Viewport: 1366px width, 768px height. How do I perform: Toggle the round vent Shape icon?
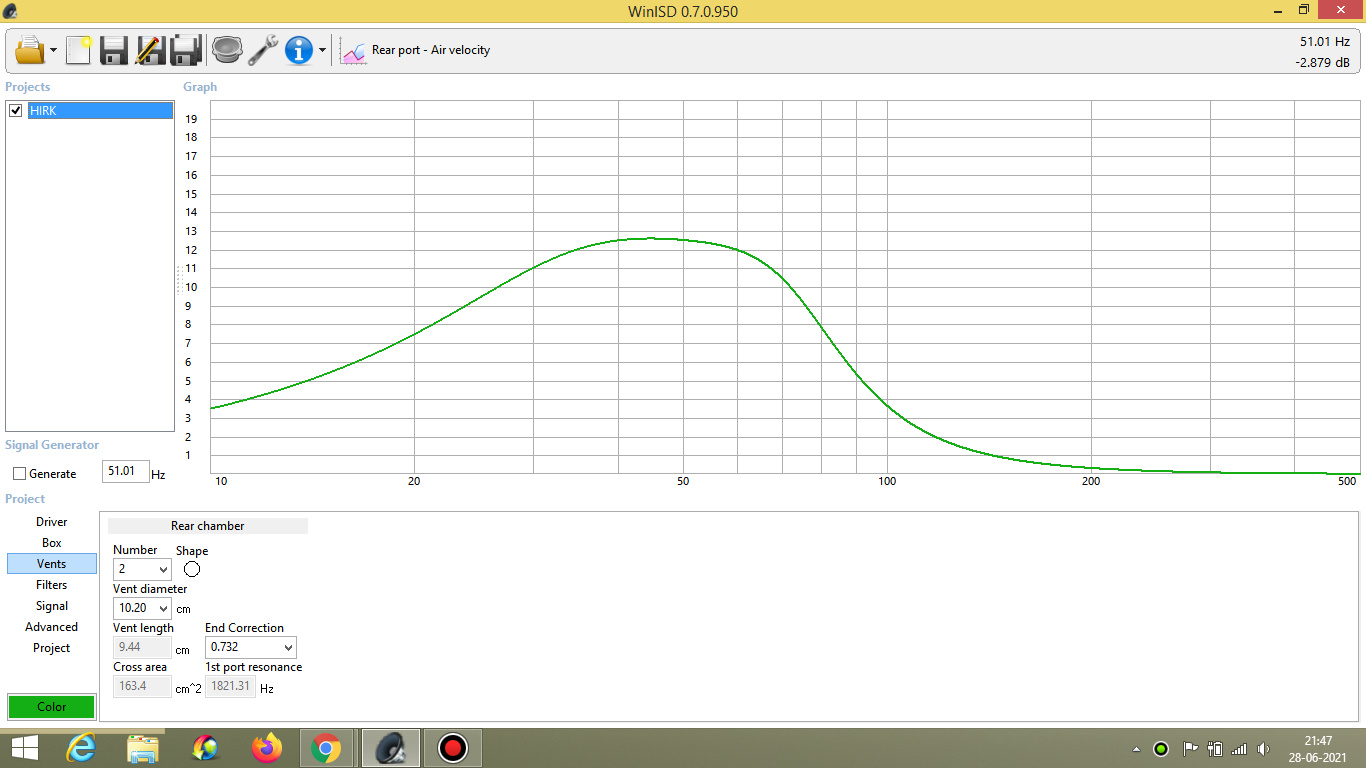click(192, 569)
